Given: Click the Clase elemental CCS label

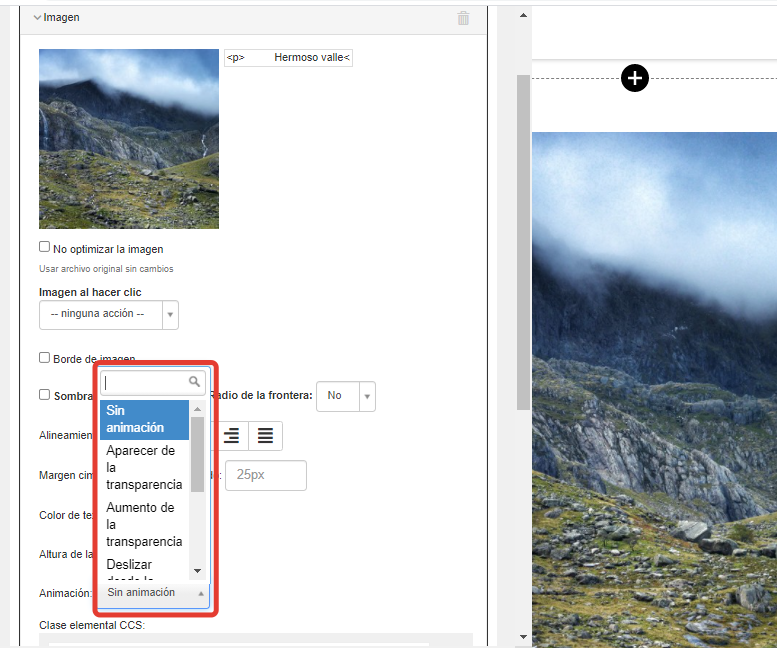Looking at the screenshot, I should (92, 625).
